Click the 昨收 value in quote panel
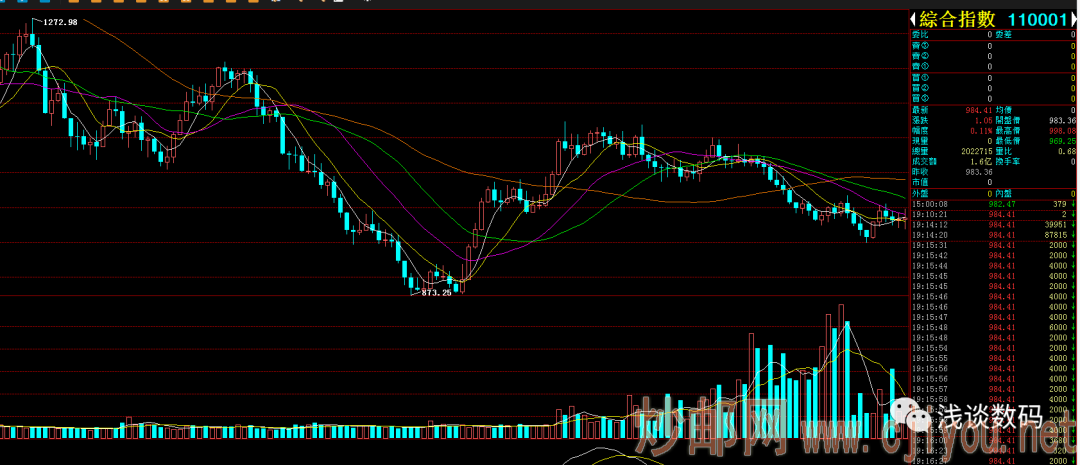The image size is (1080, 465). click(x=977, y=172)
